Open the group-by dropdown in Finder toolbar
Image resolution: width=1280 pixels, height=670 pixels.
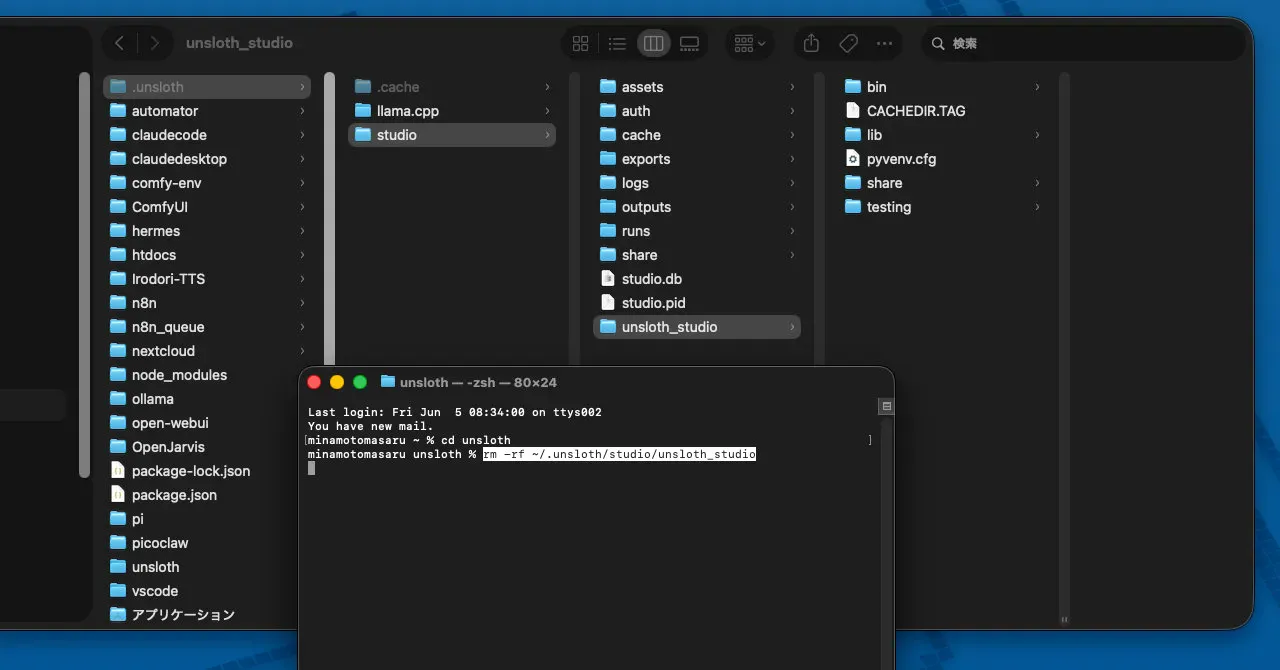(749, 43)
